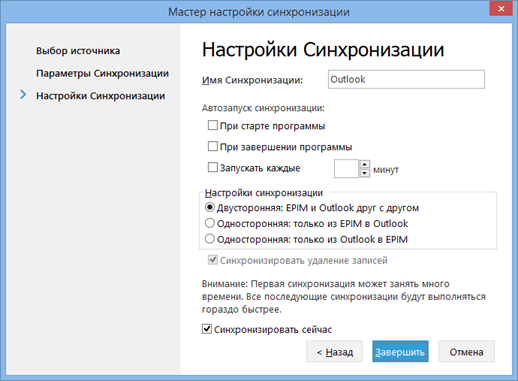Viewport: 518px width, 381px height.
Task: Enable При завершении программы checkbox
Action: click(213, 146)
